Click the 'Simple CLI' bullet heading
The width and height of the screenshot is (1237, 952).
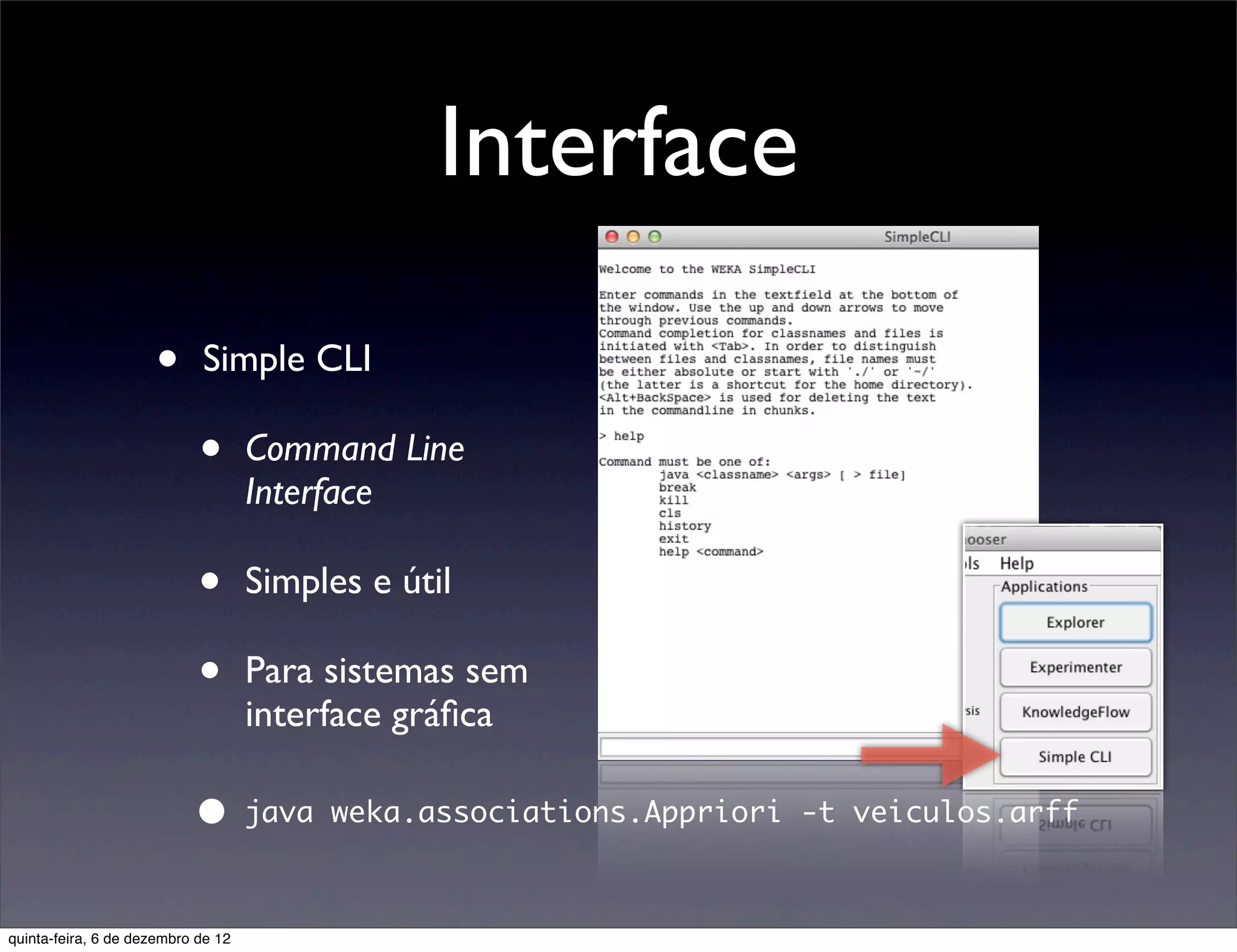tap(287, 359)
